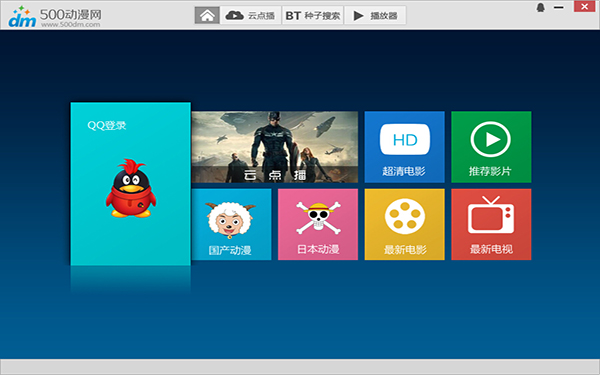This screenshot has height=375, width=600.
Task: Open the 云点播 tab in toolbar
Action: [x=251, y=15]
